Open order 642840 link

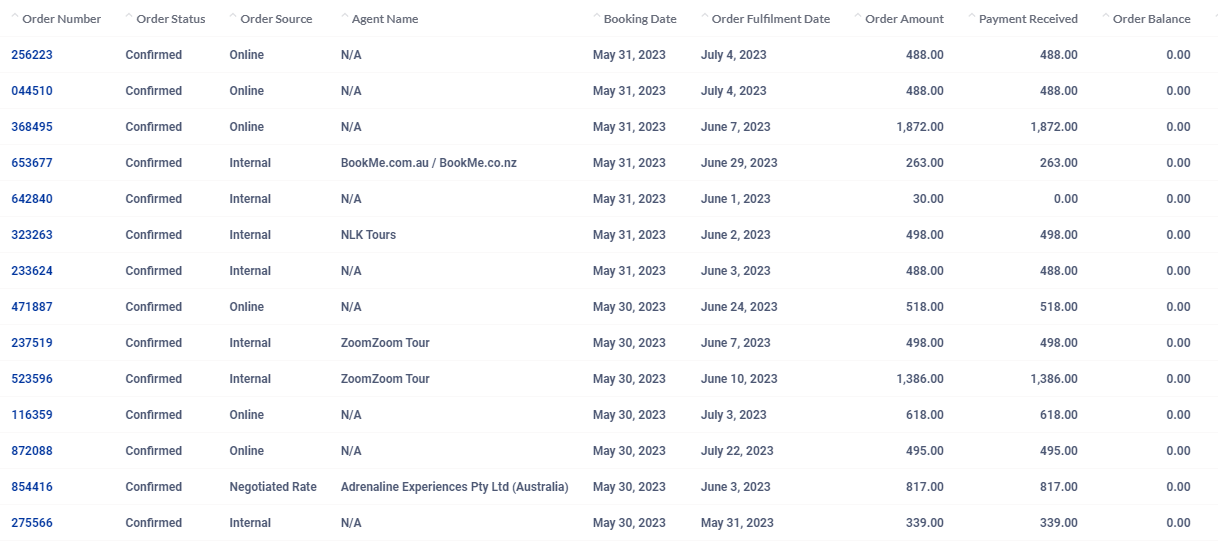(32, 199)
